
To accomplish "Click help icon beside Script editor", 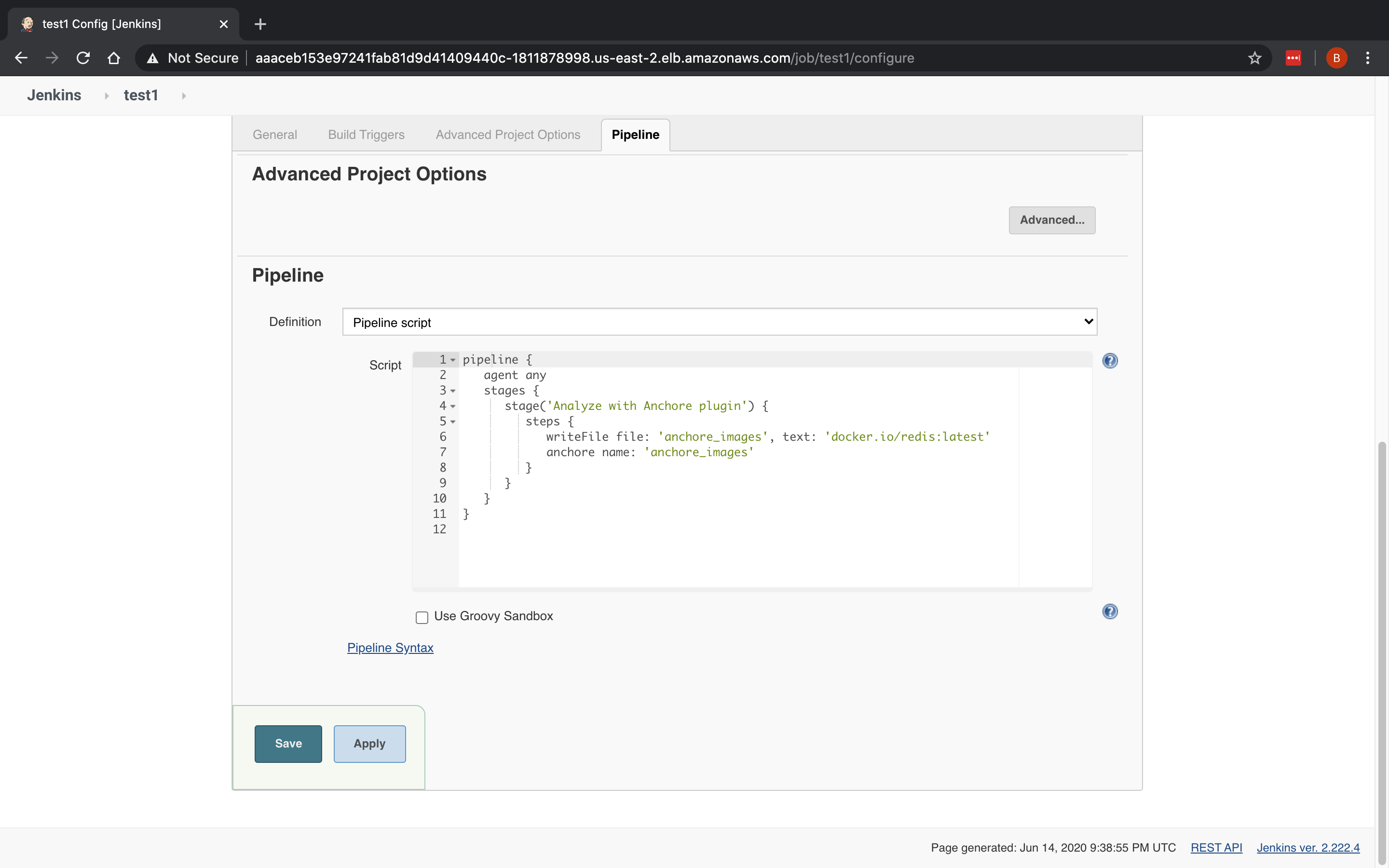I will click(x=1110, y=361).
